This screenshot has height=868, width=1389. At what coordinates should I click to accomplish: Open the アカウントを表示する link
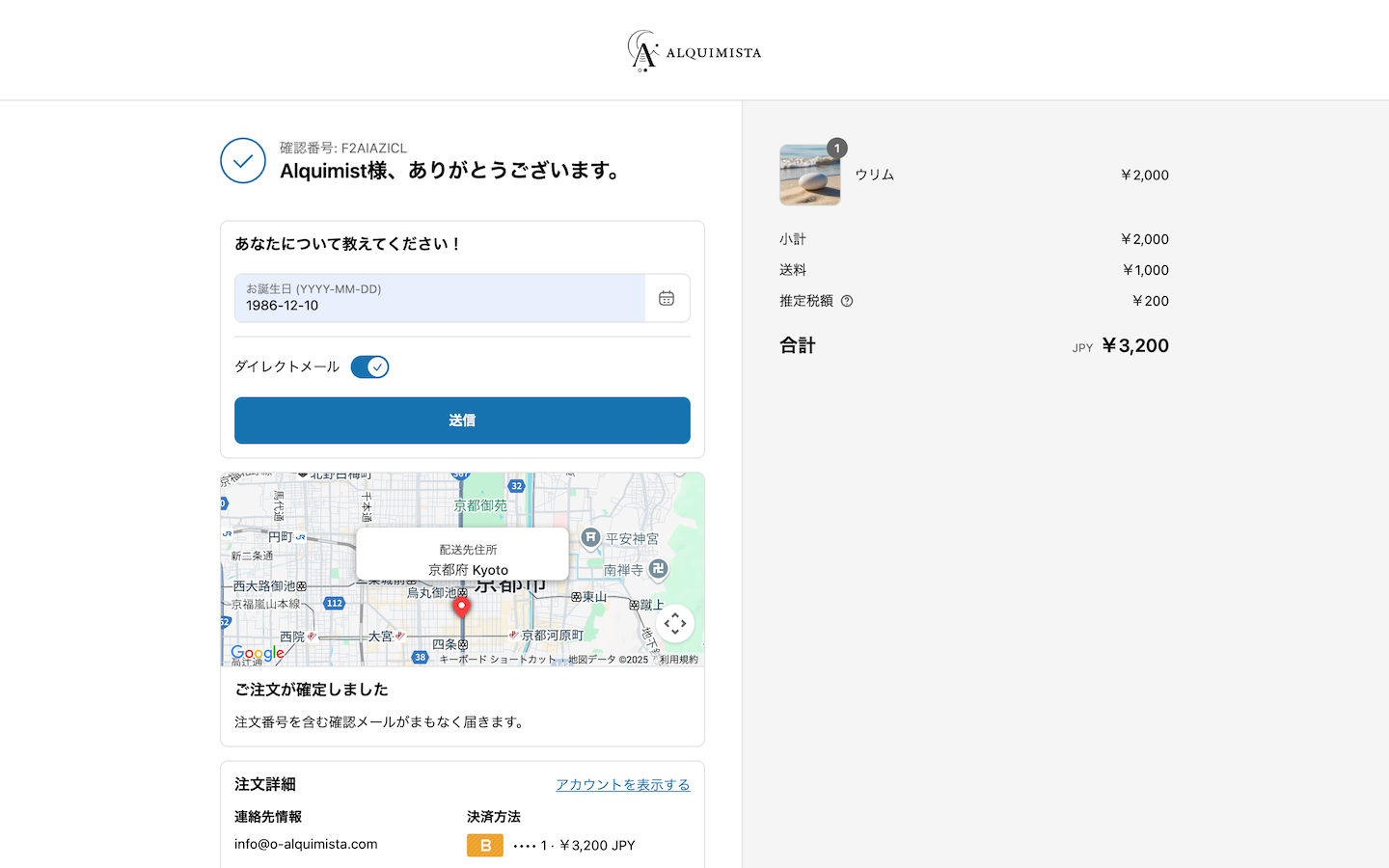point(623,784)
